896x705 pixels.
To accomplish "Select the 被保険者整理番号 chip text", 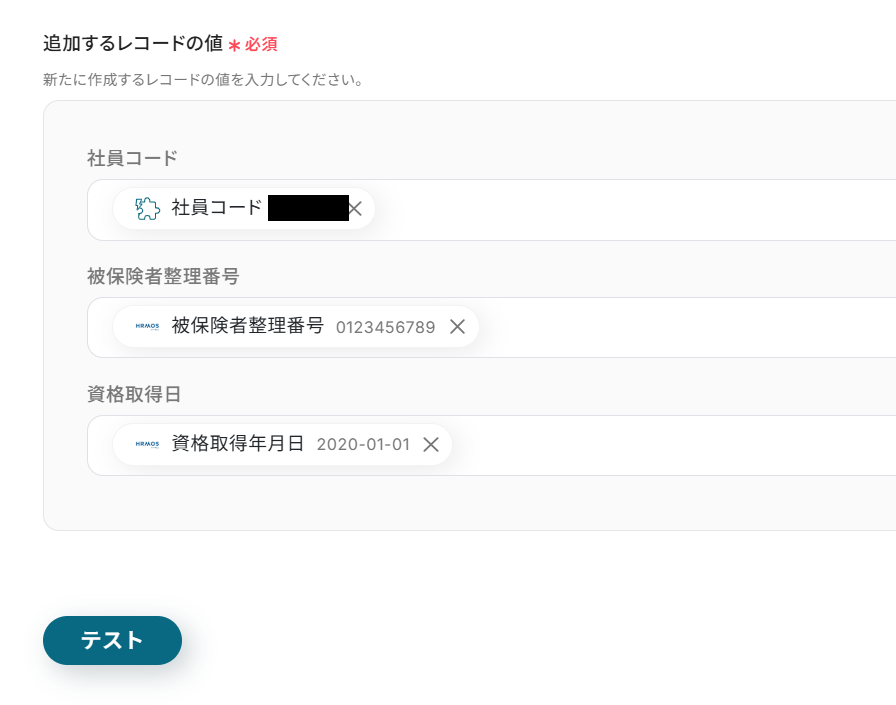I will 248,326.
